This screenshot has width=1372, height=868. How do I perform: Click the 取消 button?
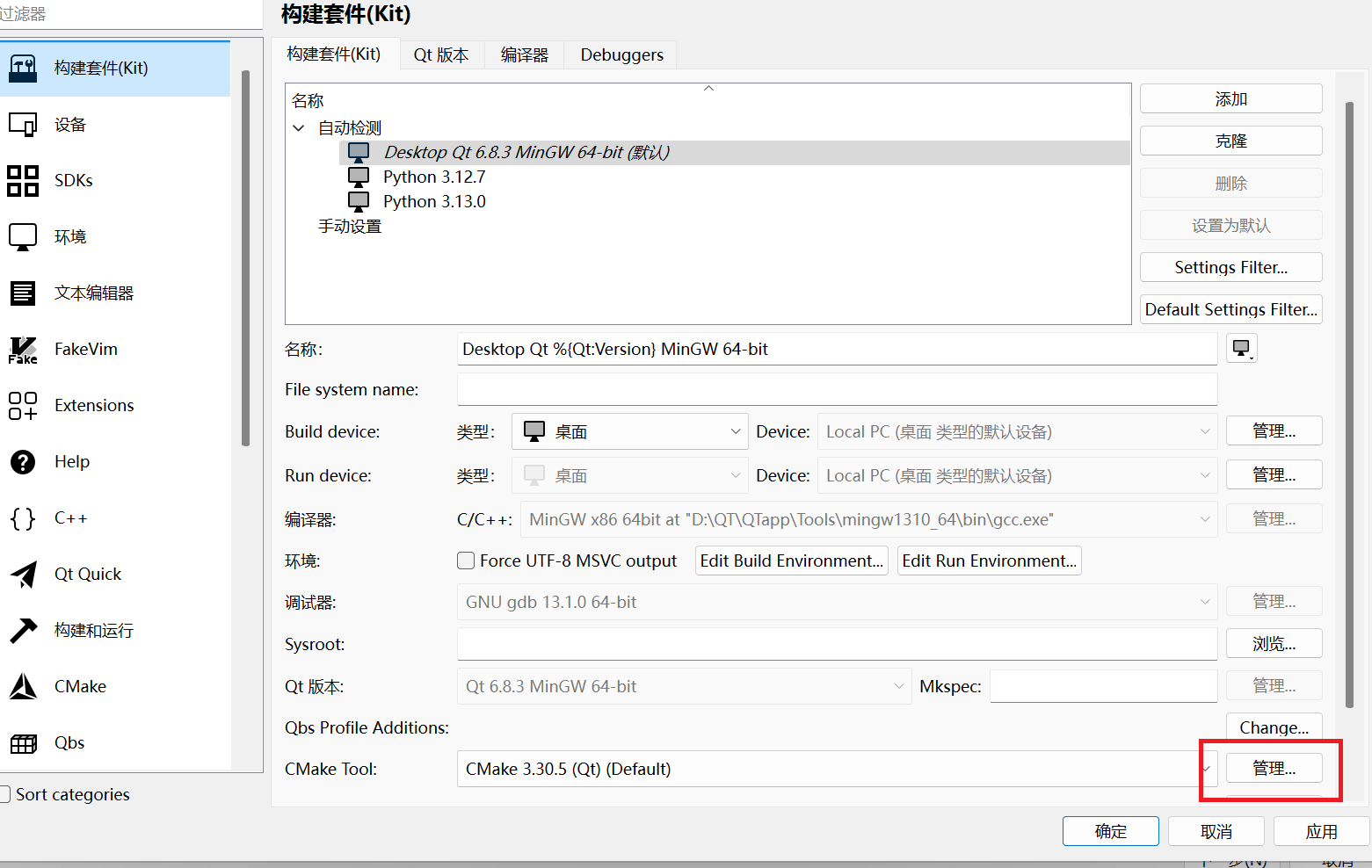point(1216,831)
